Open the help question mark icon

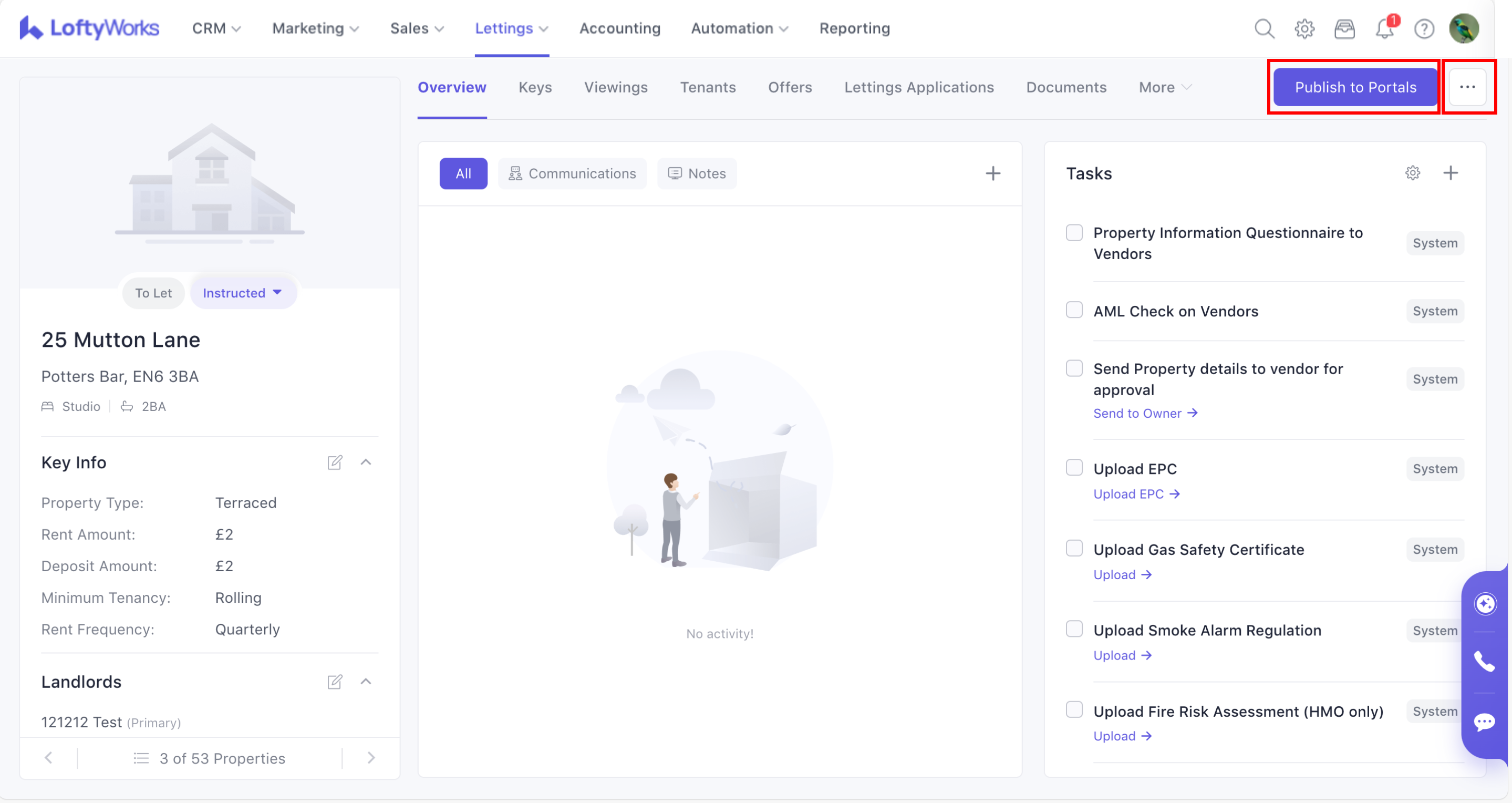(1424, 28)
